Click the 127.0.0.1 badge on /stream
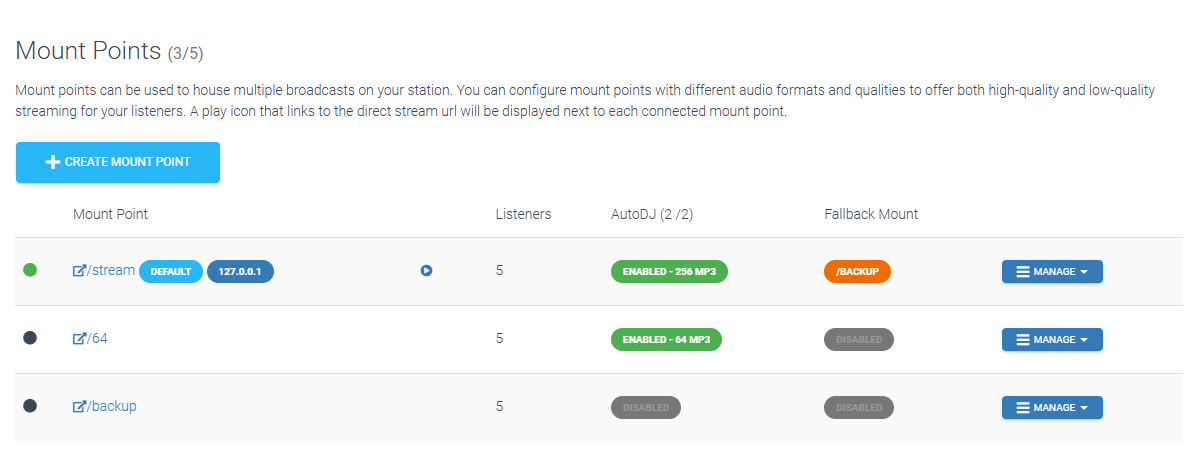The width and height of the screenshot is (1196, 472). click(240, 271)
